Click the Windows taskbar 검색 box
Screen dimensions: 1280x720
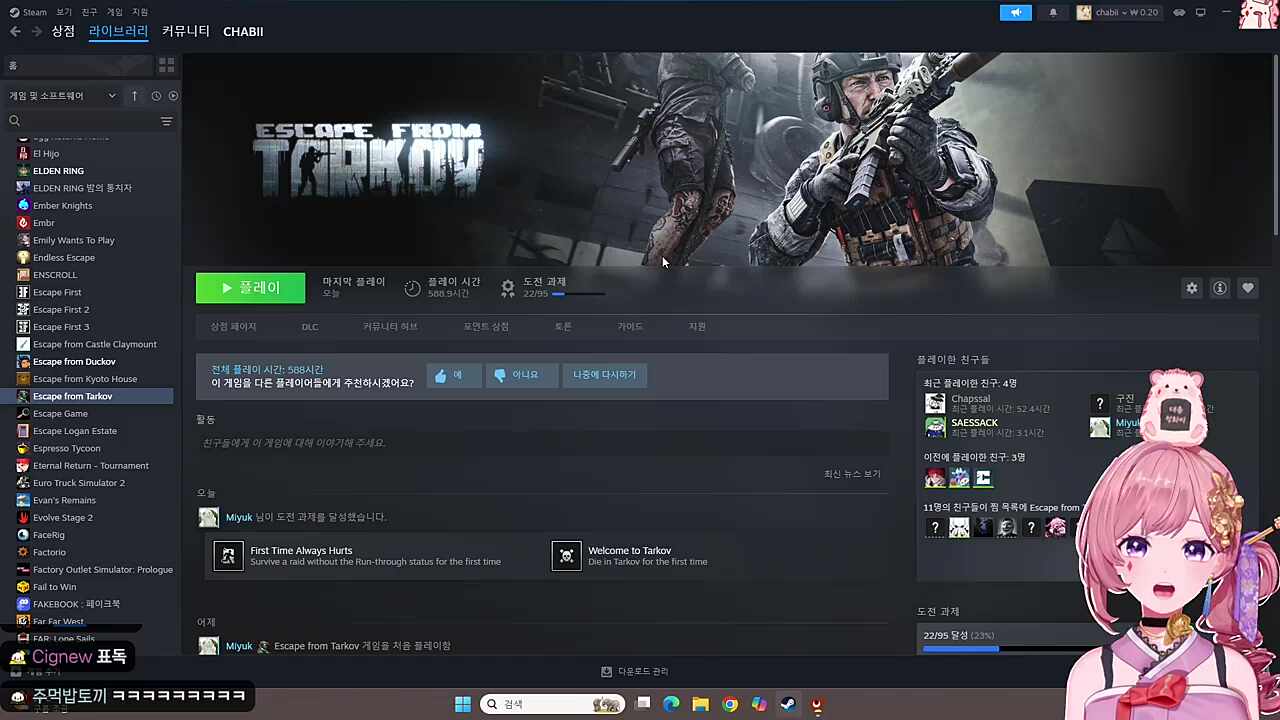point(552,704)
